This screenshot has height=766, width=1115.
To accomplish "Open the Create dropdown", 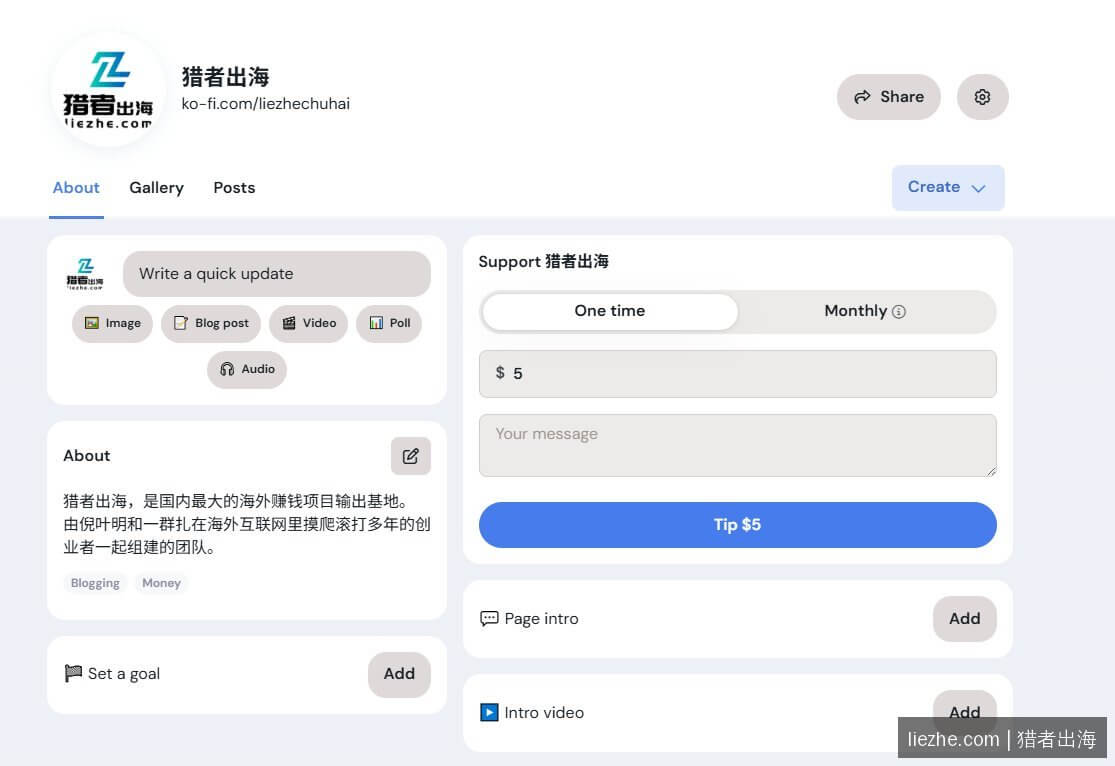I will [x=948, y=188].
